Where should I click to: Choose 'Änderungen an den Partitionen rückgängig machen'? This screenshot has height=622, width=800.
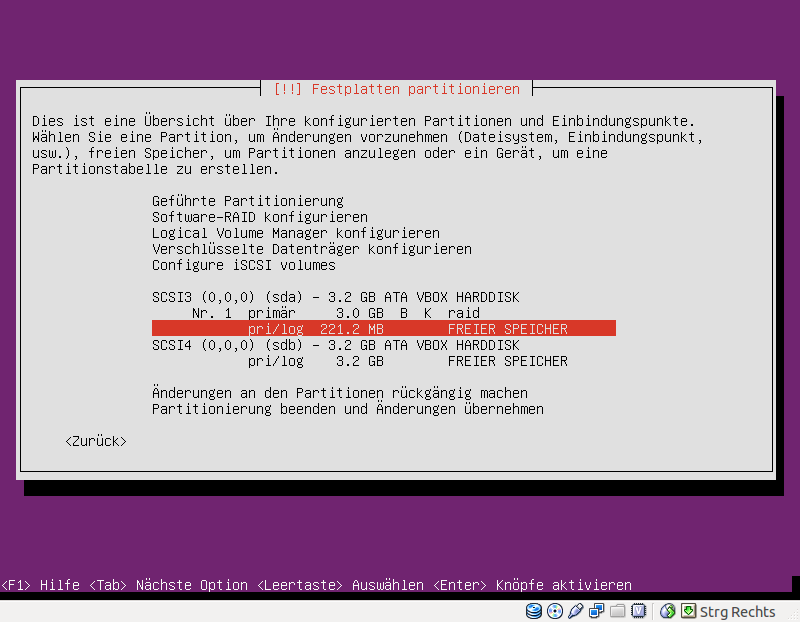pyautogui.click(x=340, y=393)
